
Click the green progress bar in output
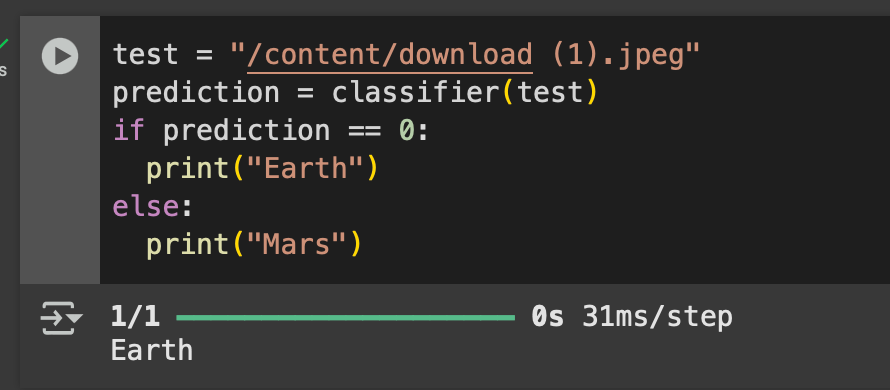click(x=346, y=317)
